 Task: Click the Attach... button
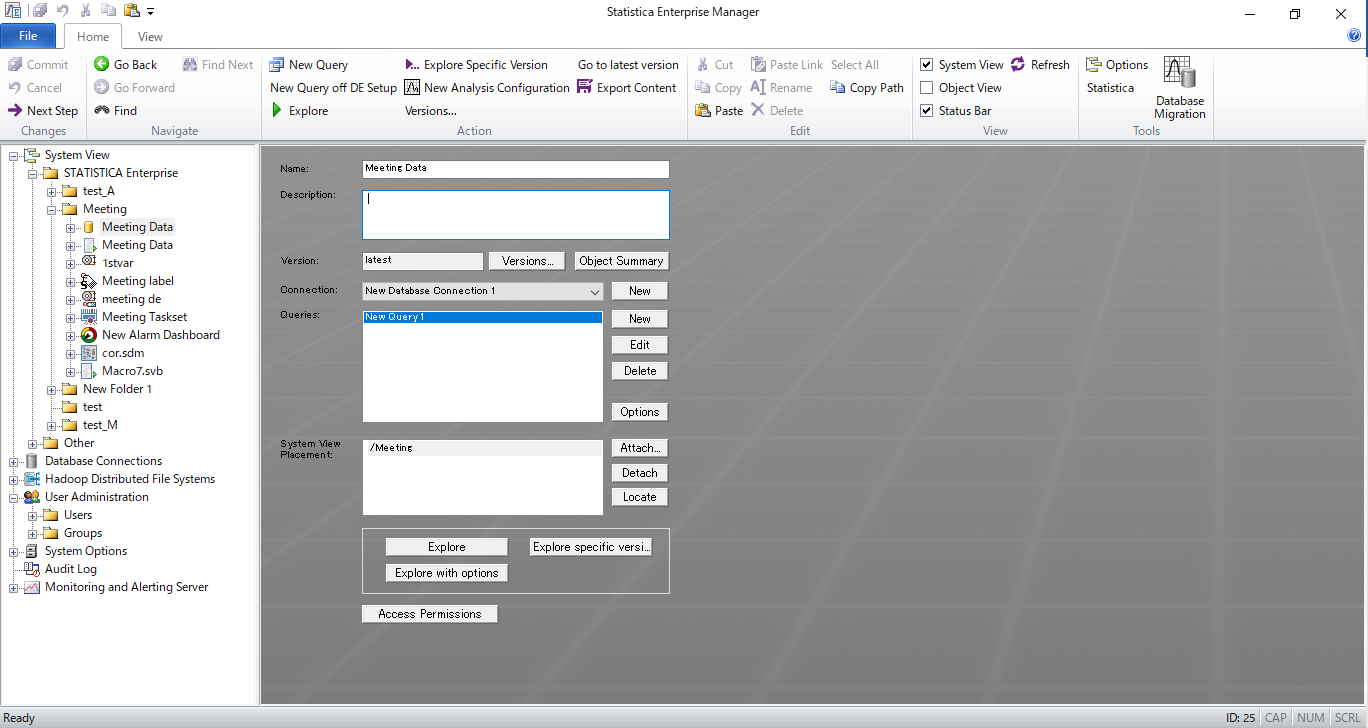(x=640, y=448)
